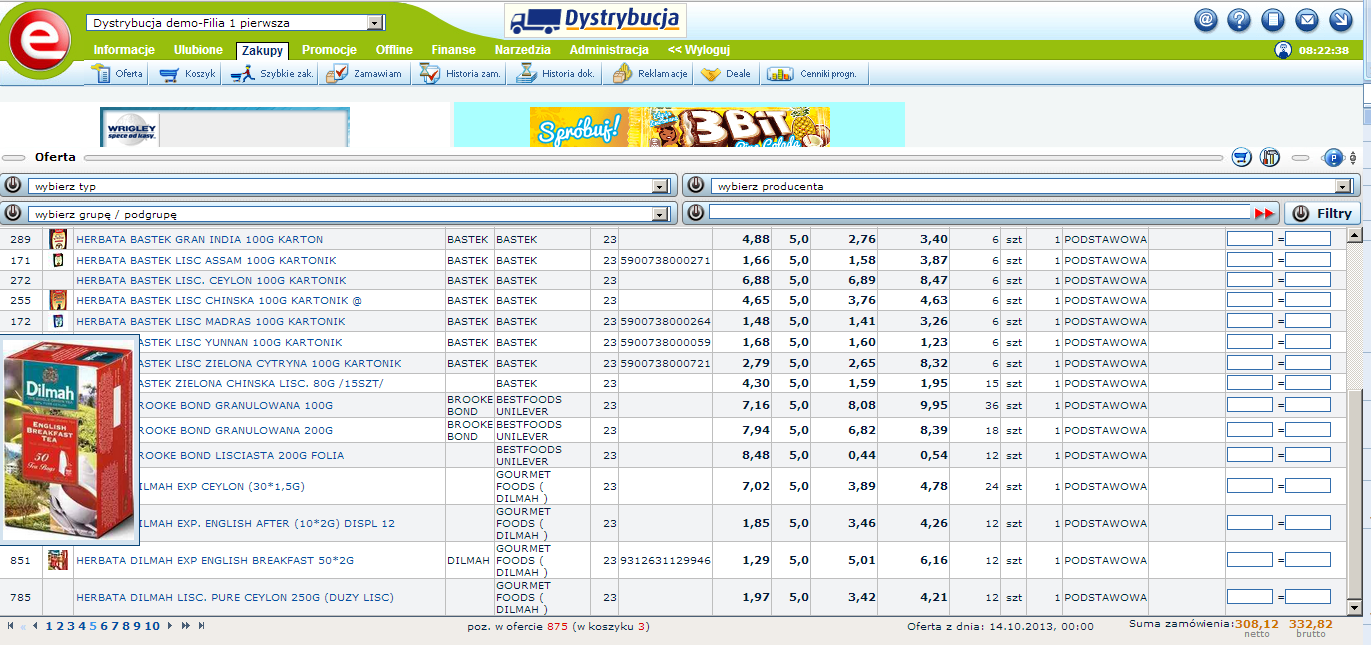Click the user avatar icon beside the clock
This screenshot has height=645, width=1371.
[x=1283, y=50]
